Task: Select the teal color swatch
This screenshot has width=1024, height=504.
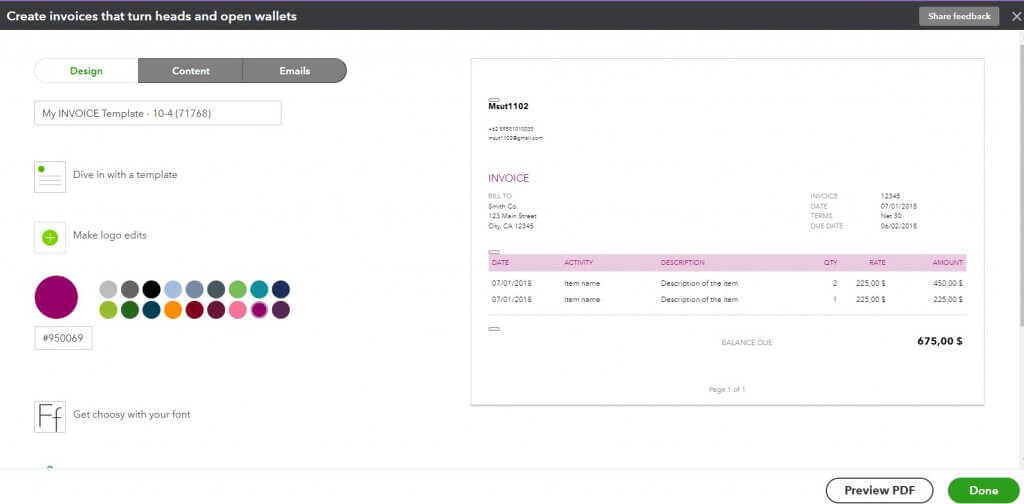Action: (259, 289)
